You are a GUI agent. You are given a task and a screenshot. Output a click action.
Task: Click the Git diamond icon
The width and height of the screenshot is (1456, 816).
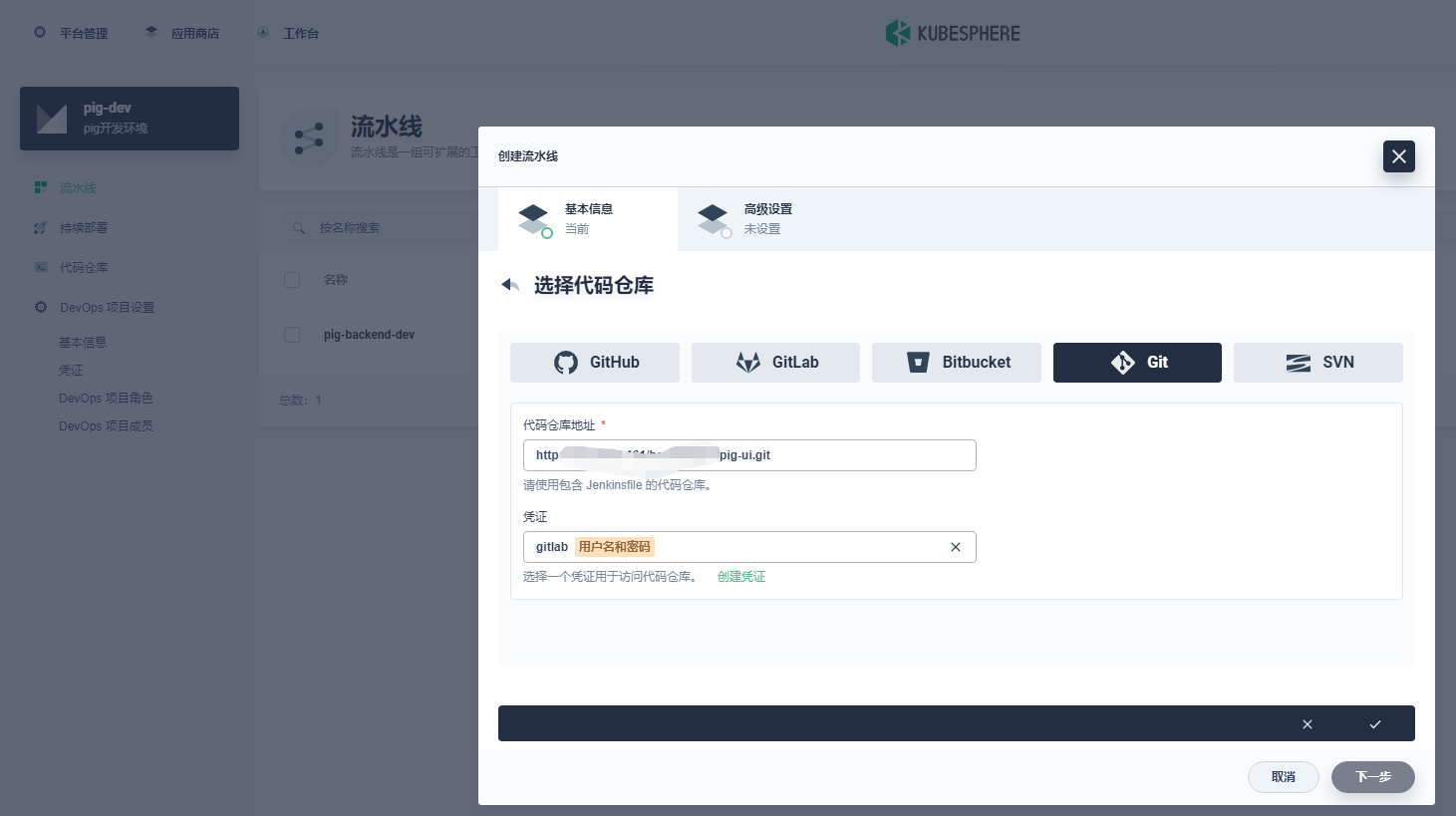[1123, 363]
